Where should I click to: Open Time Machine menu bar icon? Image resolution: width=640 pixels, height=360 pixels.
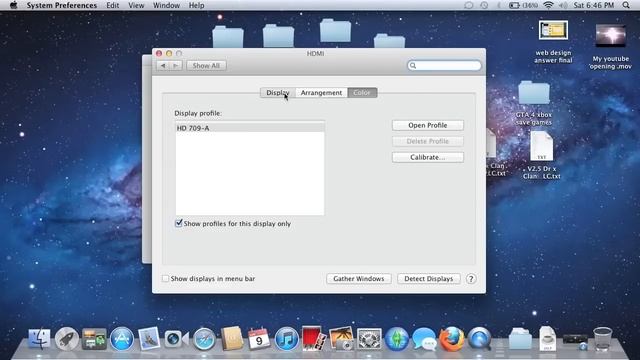[484, 5]
